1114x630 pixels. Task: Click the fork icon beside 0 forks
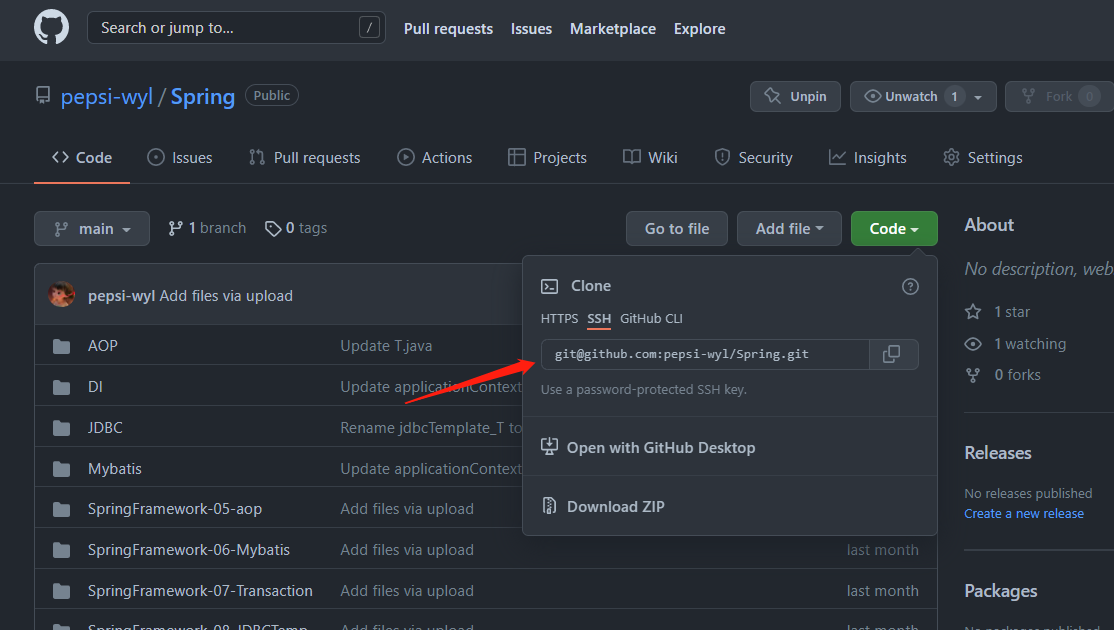tap(973, 375)
